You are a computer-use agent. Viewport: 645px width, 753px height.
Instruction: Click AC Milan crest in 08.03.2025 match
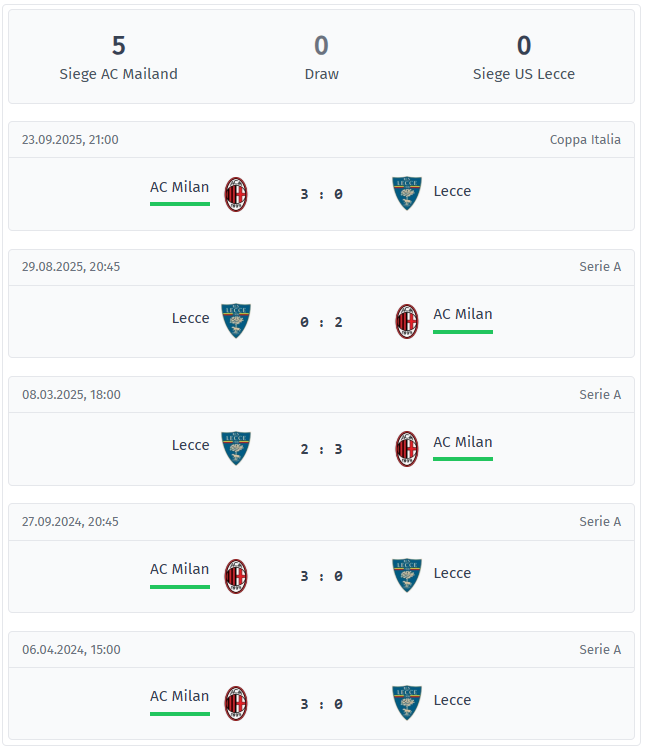tap(406, 448)
